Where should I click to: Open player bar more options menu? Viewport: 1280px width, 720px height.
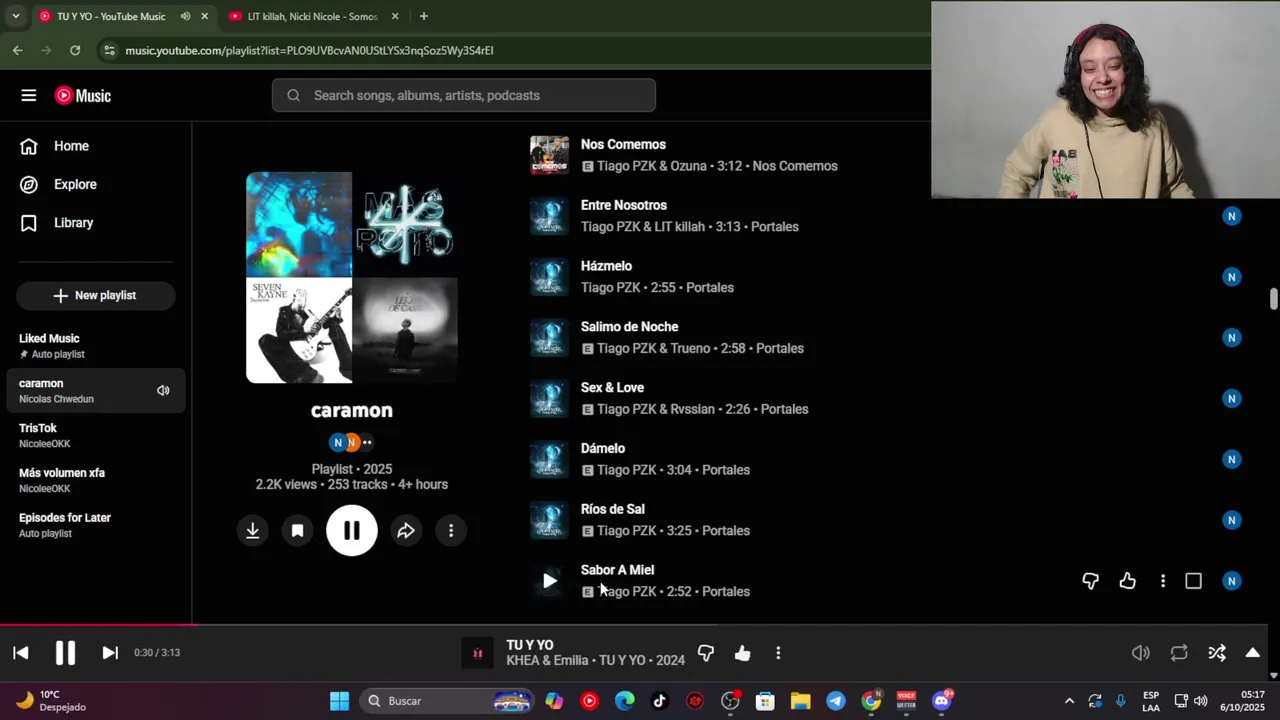[x=778, y=653]
